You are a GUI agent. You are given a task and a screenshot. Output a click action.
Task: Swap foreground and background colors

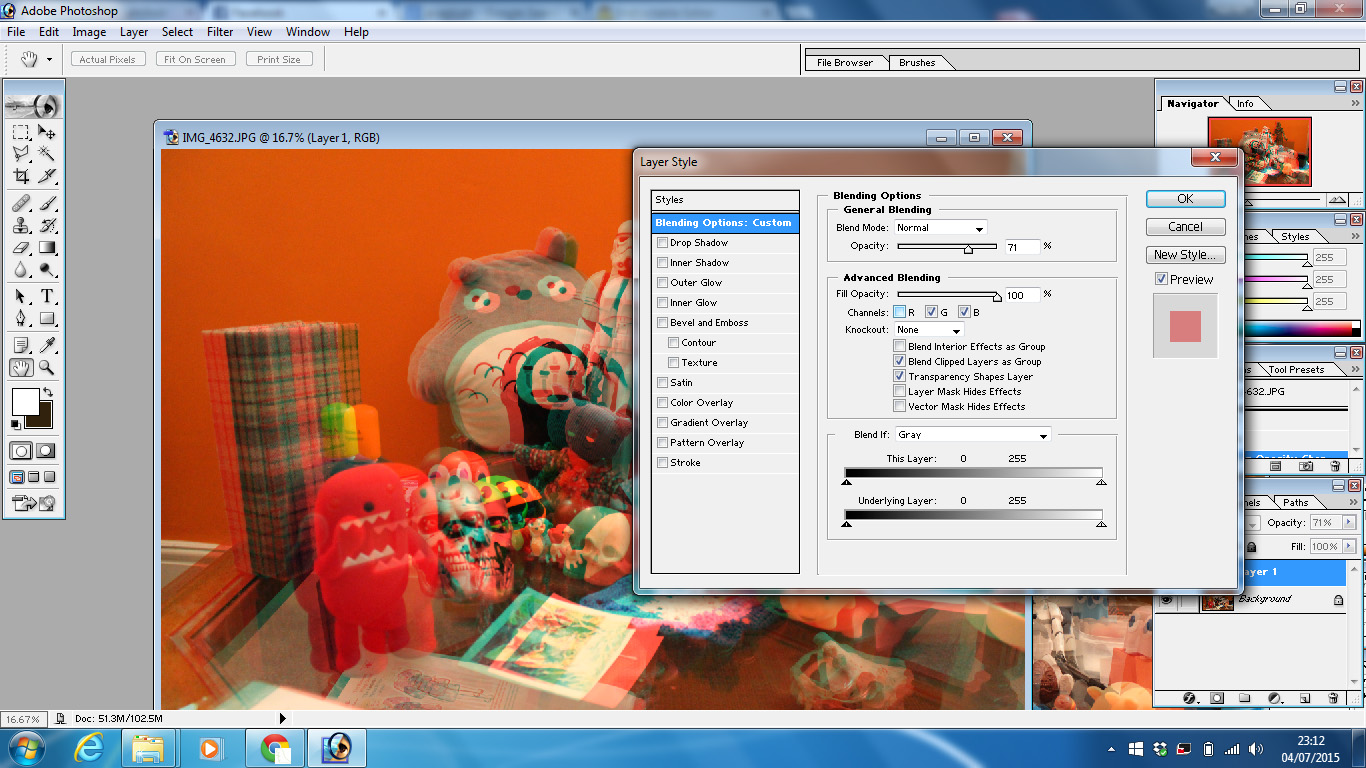click(49, 392)
